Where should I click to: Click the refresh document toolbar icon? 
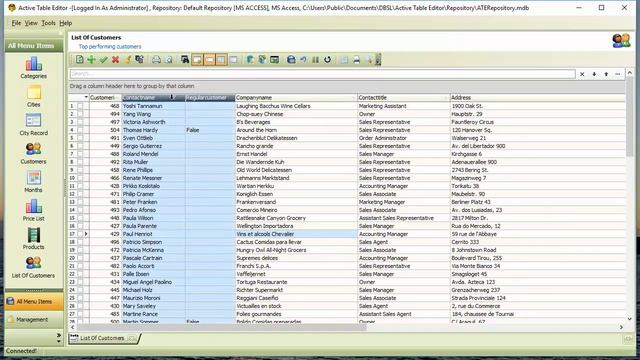click(x=79, y=60)
